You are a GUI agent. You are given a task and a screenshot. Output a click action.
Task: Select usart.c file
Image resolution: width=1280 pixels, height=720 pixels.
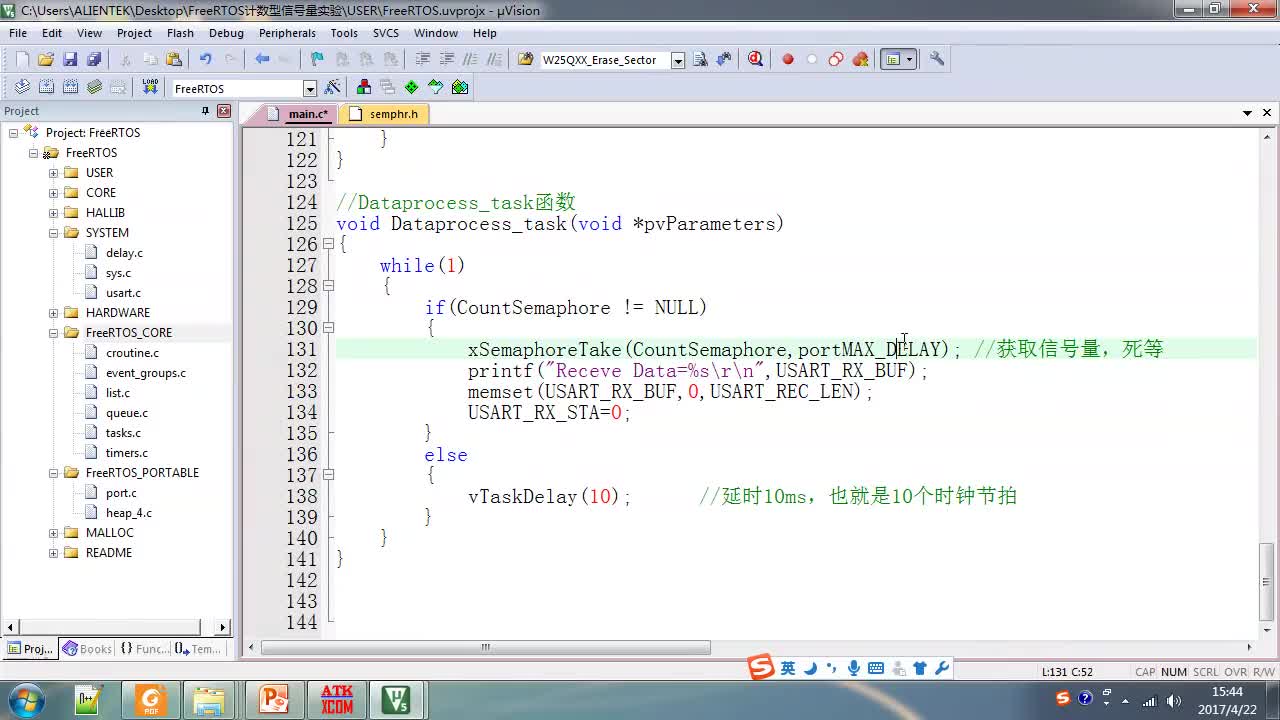pyautogui.click(x=123, y=293)
